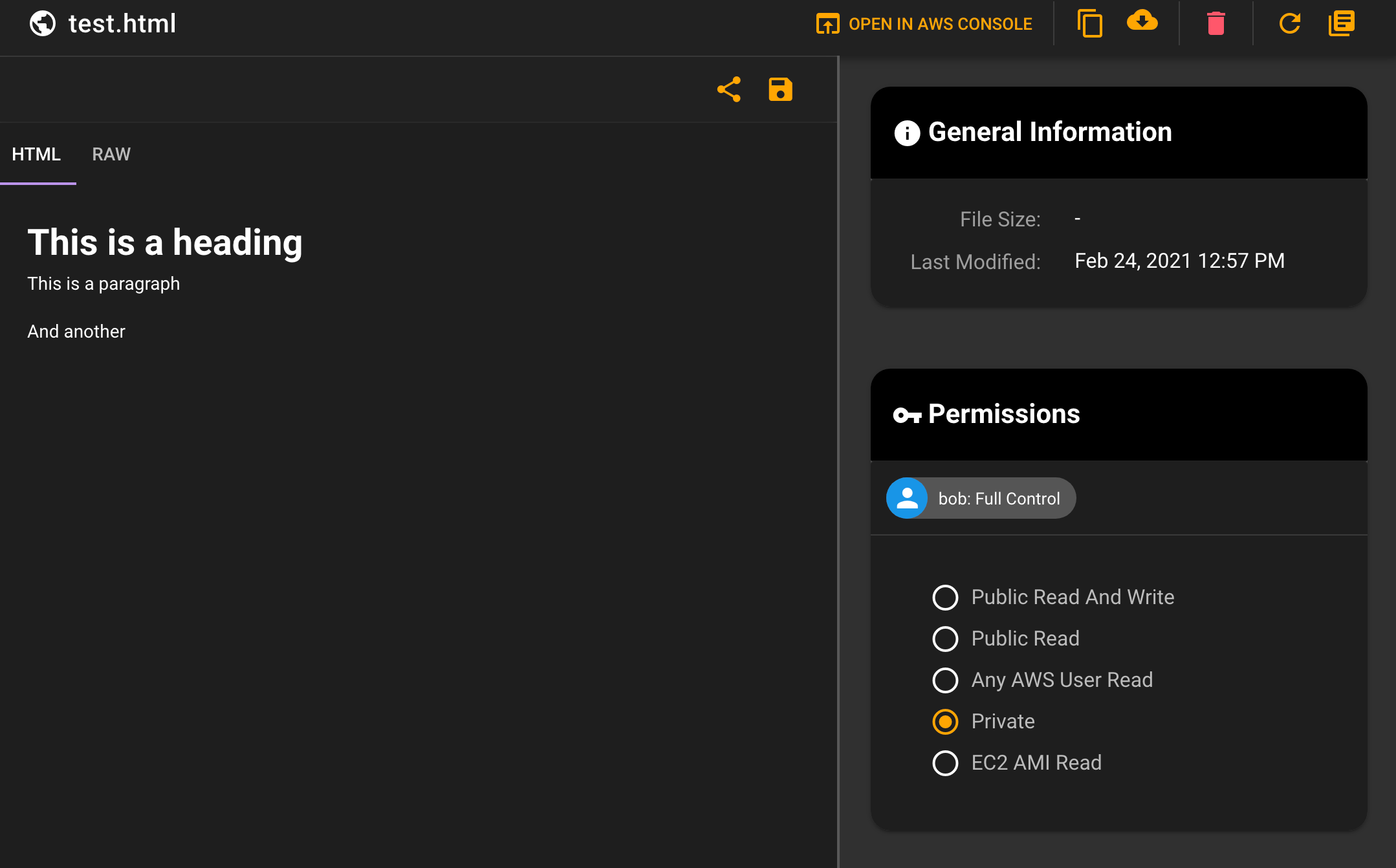Select Public Read And Write permission

coord(945,597)
